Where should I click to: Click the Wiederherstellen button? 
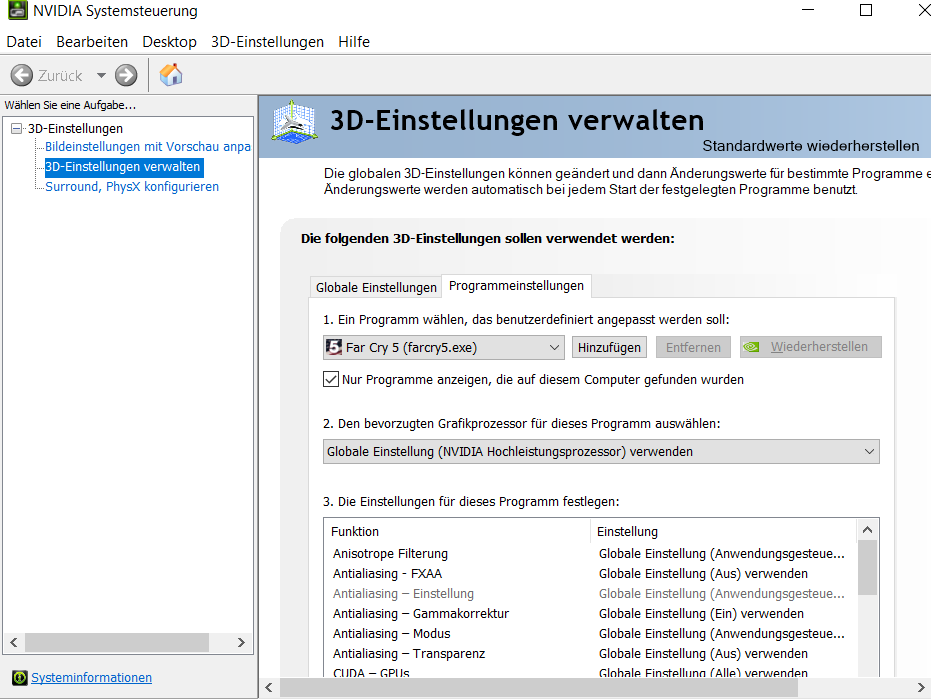[x=810, y=347]
